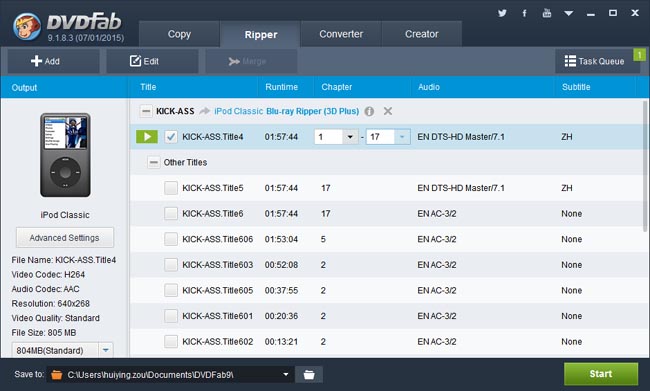
Task: Click the File Name: KICK-ASS.Title4 text
Action: click(63, 260)
